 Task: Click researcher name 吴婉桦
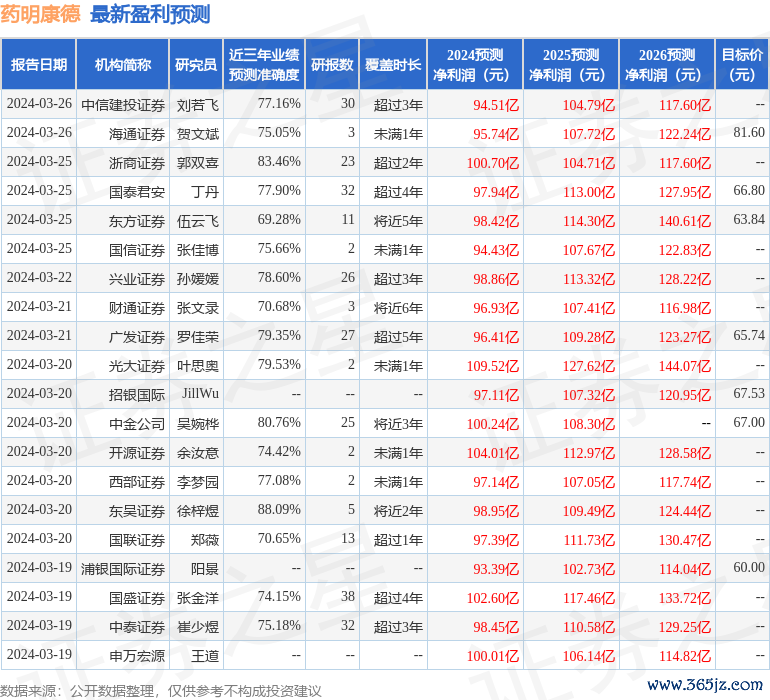[198, 424]
